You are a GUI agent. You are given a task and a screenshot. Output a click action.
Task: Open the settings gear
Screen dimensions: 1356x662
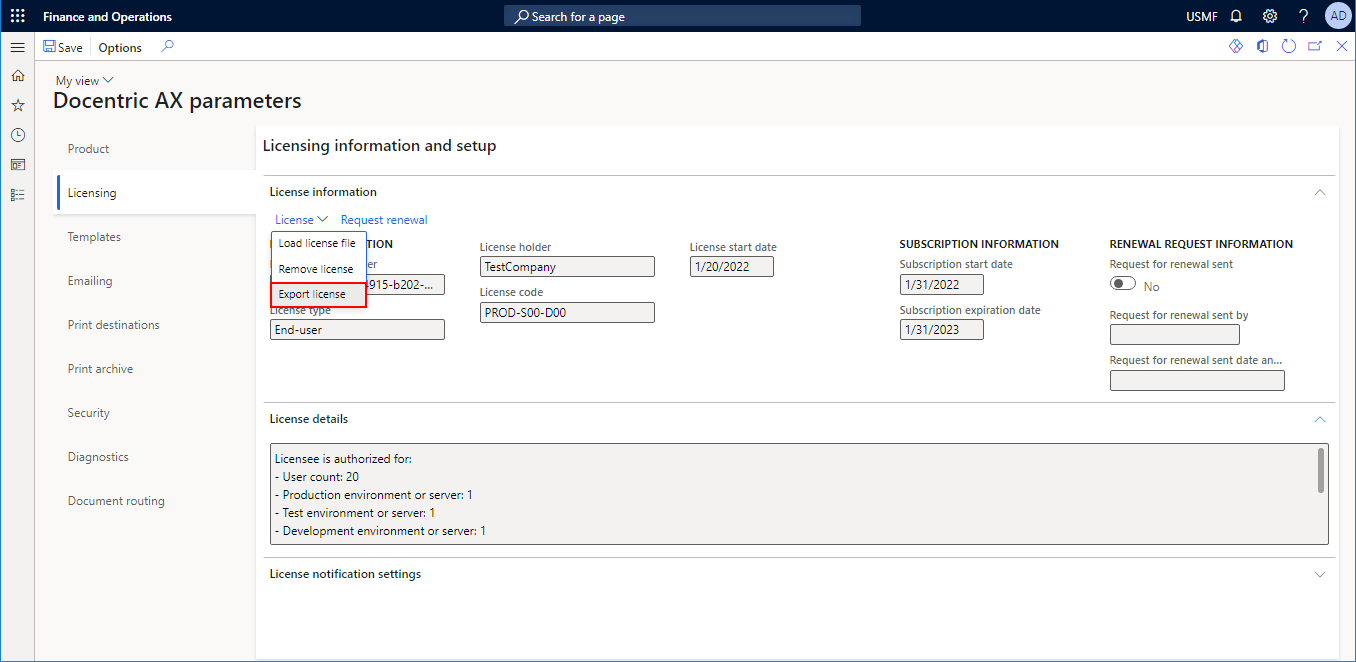pyautogui.click(x=1270, y=16)
